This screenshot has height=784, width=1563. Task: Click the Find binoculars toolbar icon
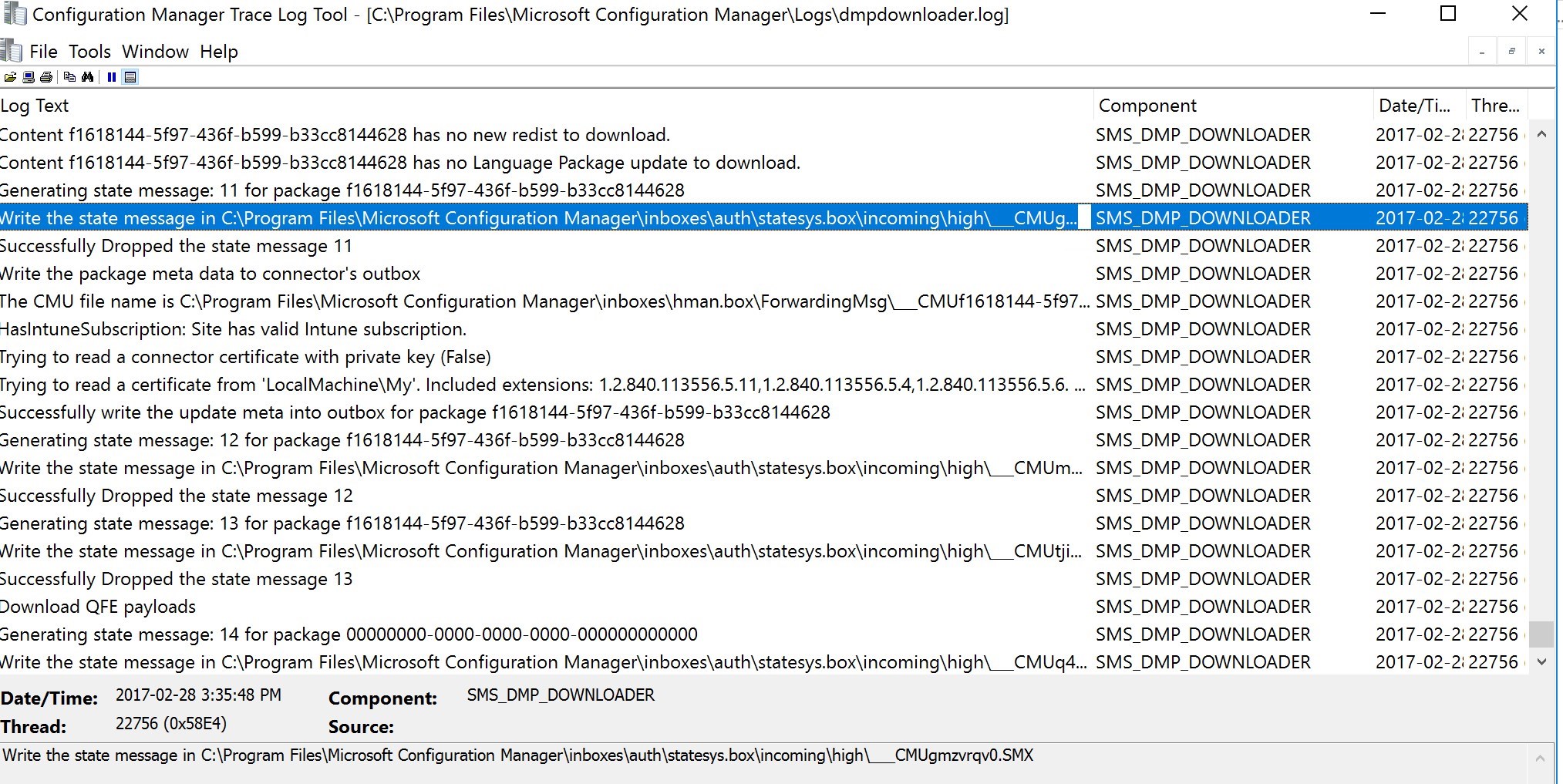(87, 77)
